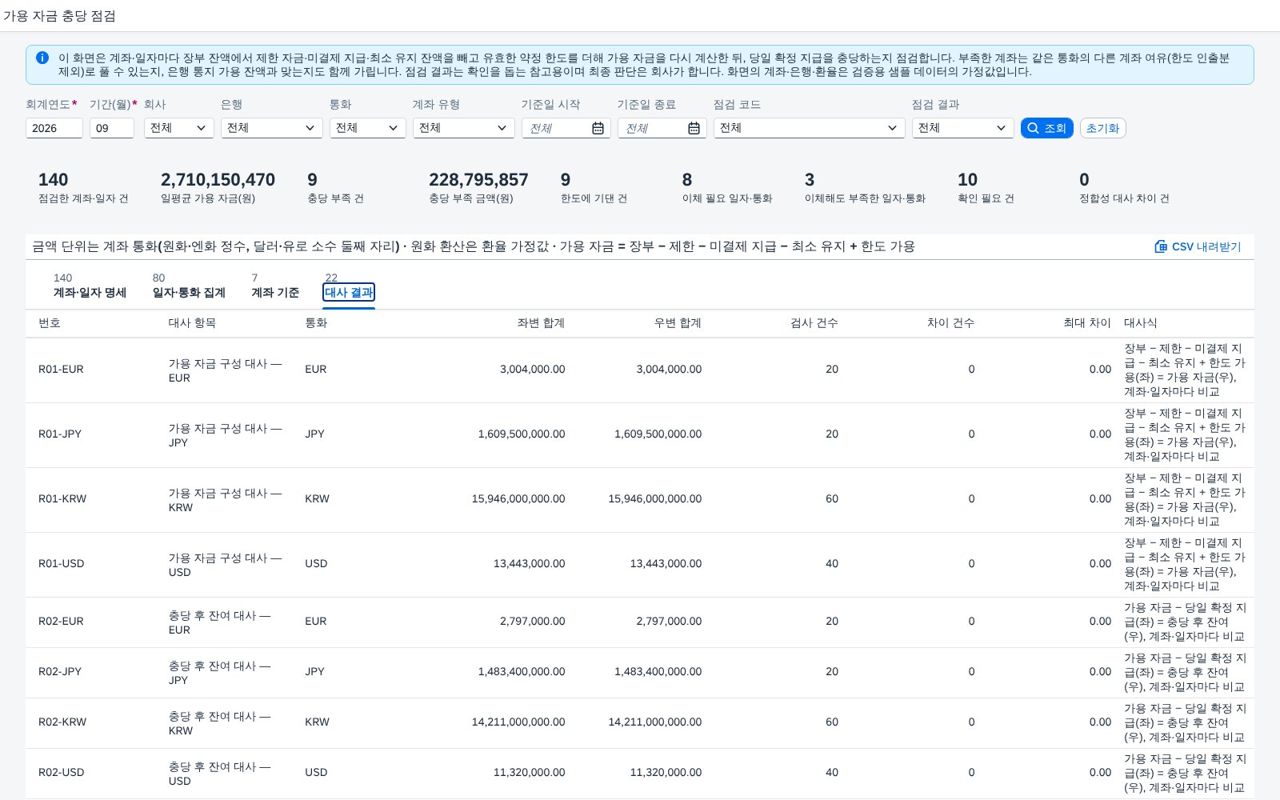Click the R02-EUR row number cell
1280x800 pixels.
click(x=61, y=622)
